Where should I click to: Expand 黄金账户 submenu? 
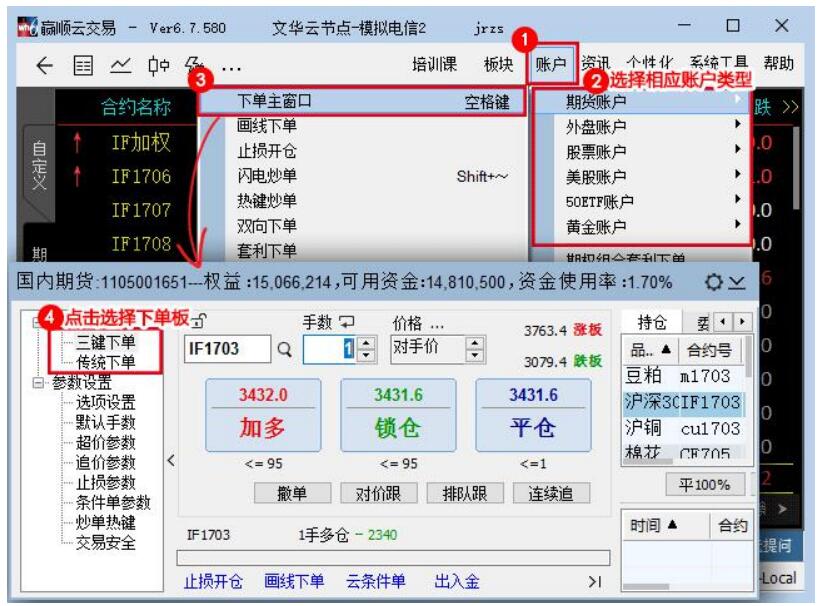coord(641,227)
